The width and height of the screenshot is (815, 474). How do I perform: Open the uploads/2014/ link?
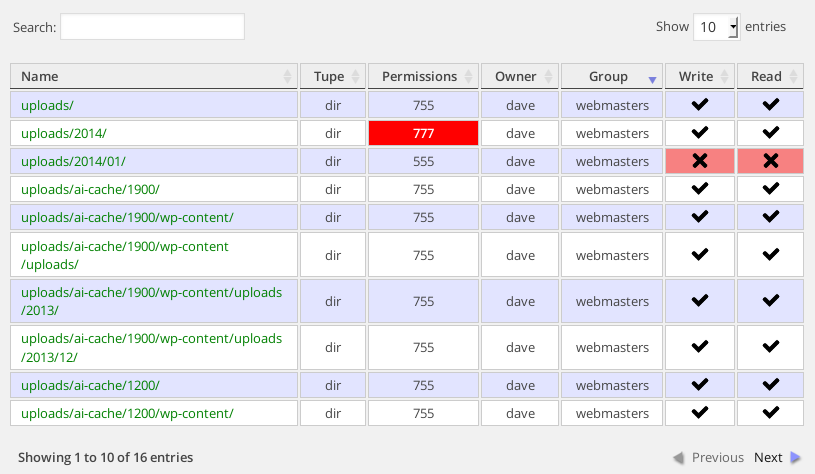coord(64,133)
